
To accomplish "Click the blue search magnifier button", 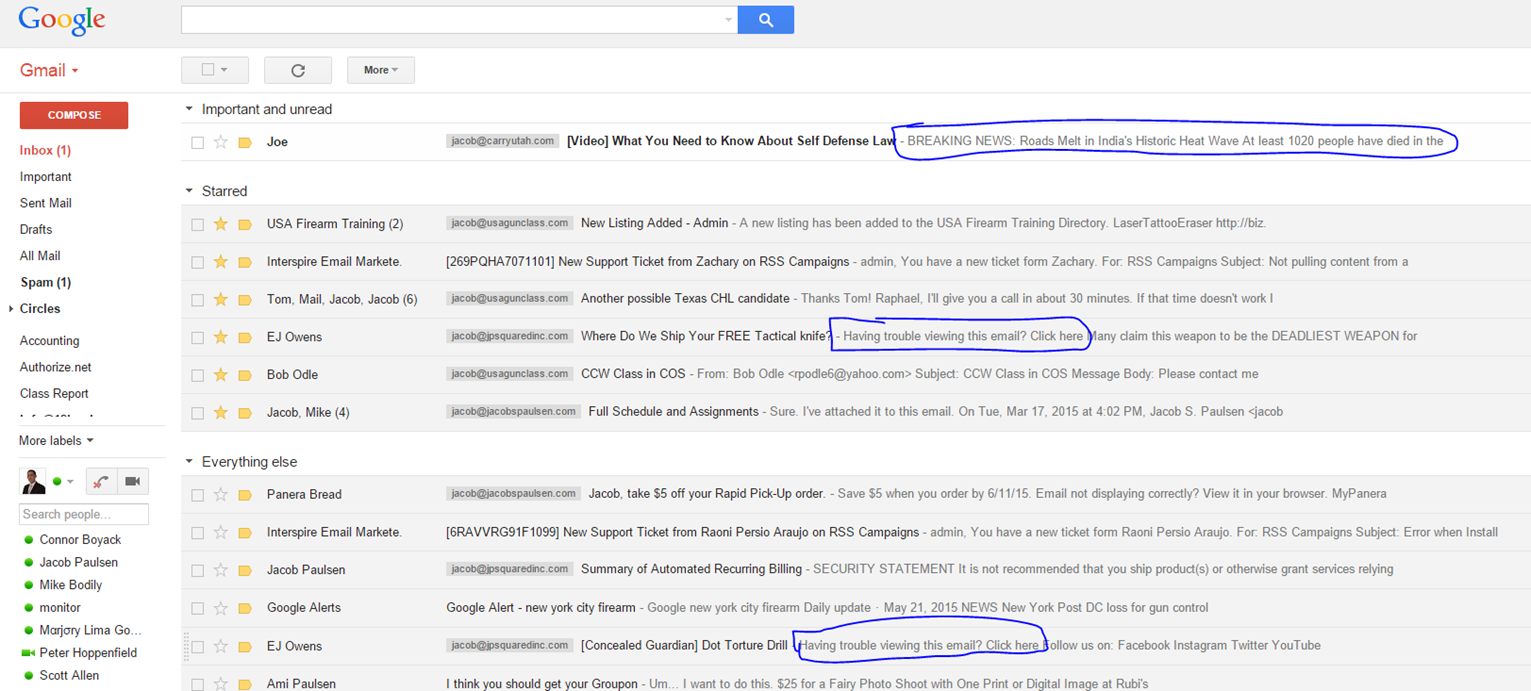I will (x=766, y=20).
